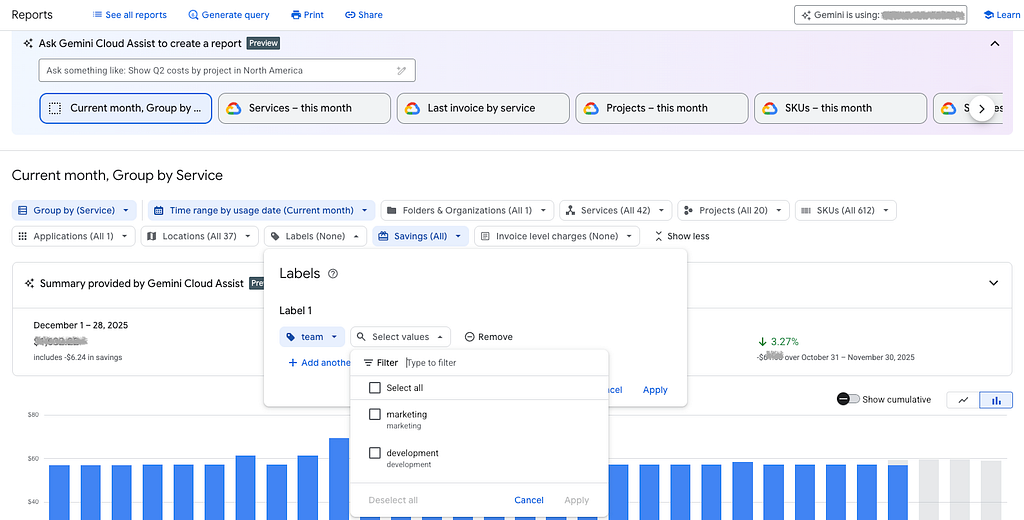Open Time range by usage date dropdown
This screenshot has width=1024, height=520.
click(x=261, y=210)
